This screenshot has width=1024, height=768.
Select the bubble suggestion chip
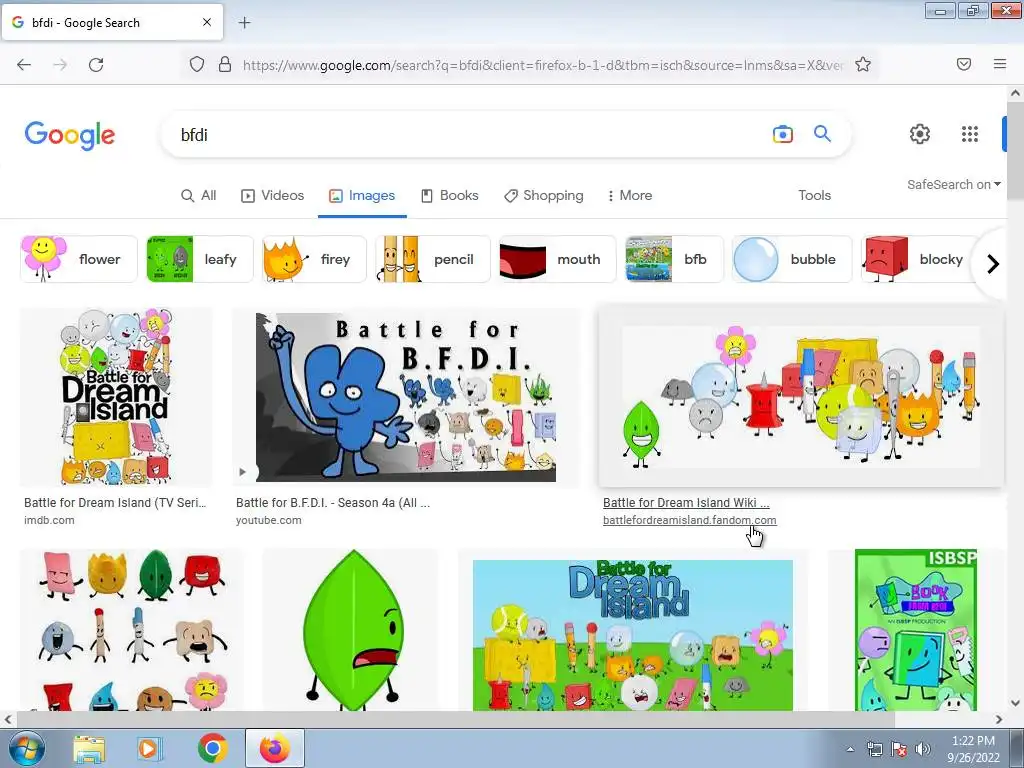point(792,259)
